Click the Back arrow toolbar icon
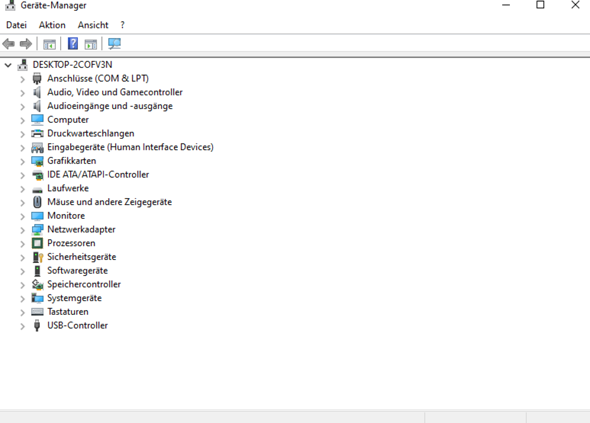This screenshot has width=590, height=423. [x=9, y=44]
